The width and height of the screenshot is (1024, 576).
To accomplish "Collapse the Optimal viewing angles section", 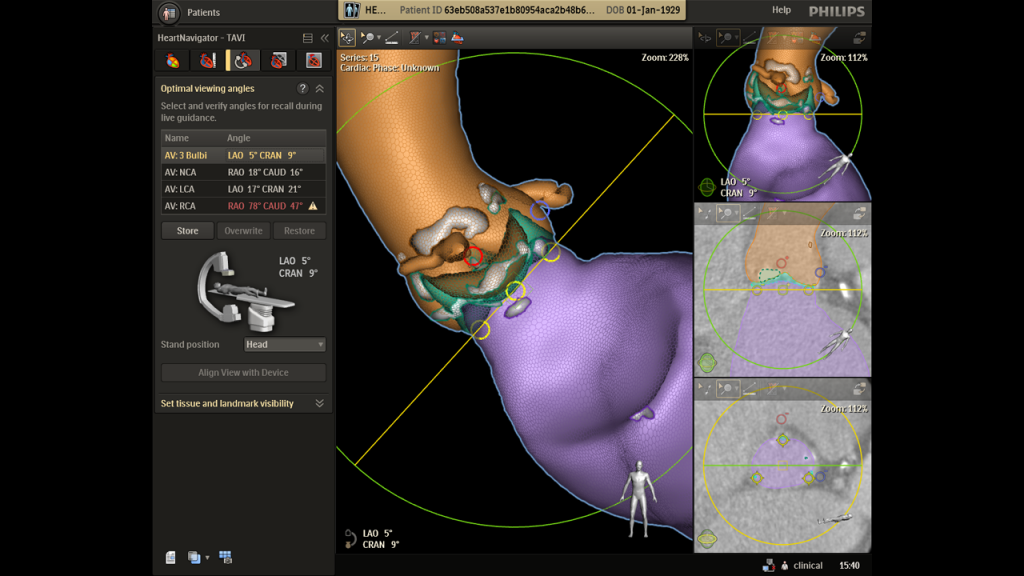I will click(319, 88).
